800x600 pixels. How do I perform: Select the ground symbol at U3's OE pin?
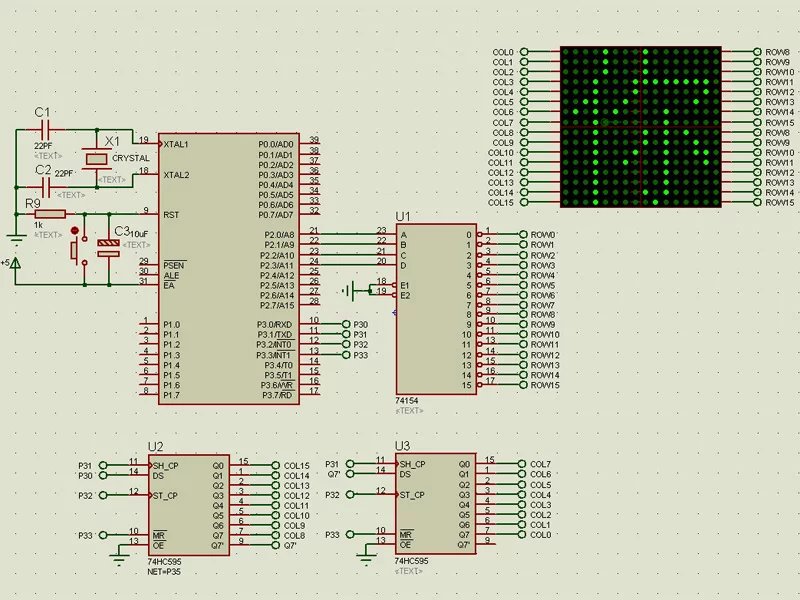click(x=366, y=560)
